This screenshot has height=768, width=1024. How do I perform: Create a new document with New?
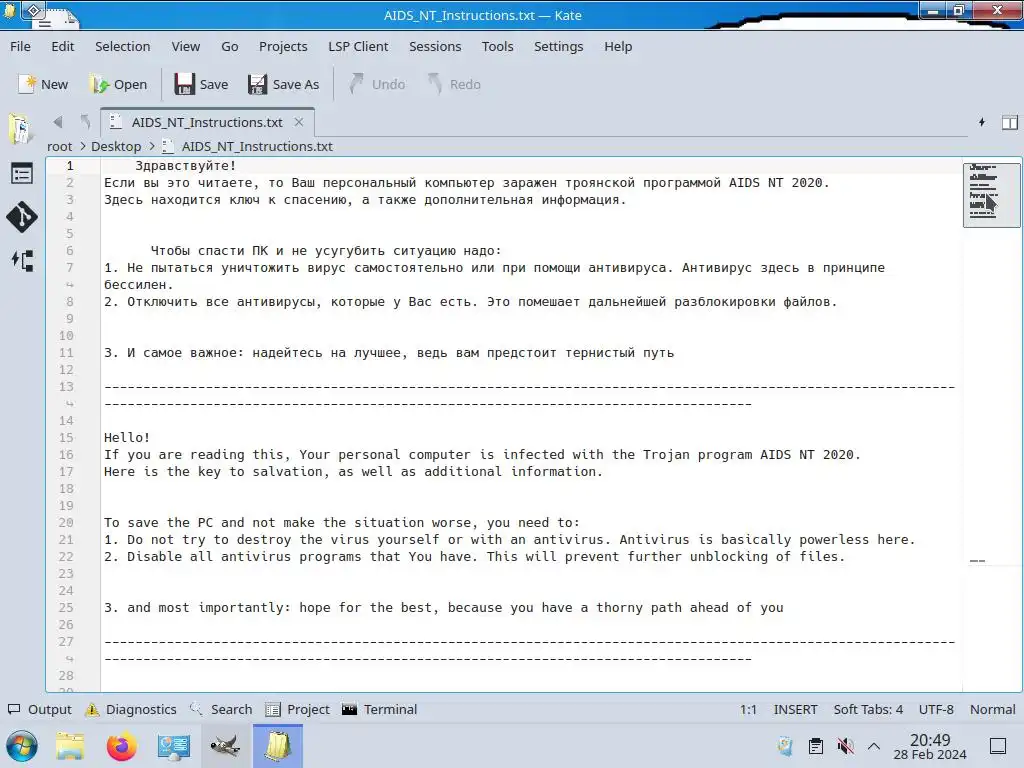43,84
